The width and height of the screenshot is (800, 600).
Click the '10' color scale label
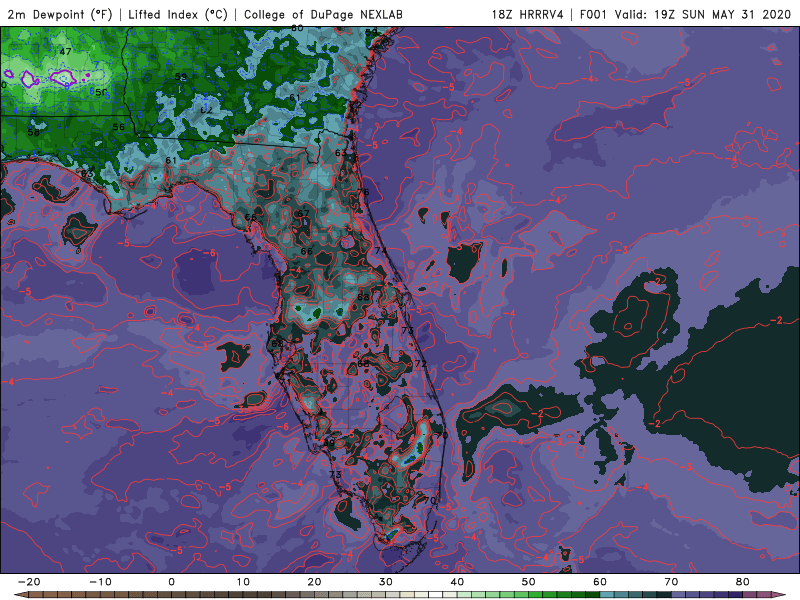[x=243, y=582]
